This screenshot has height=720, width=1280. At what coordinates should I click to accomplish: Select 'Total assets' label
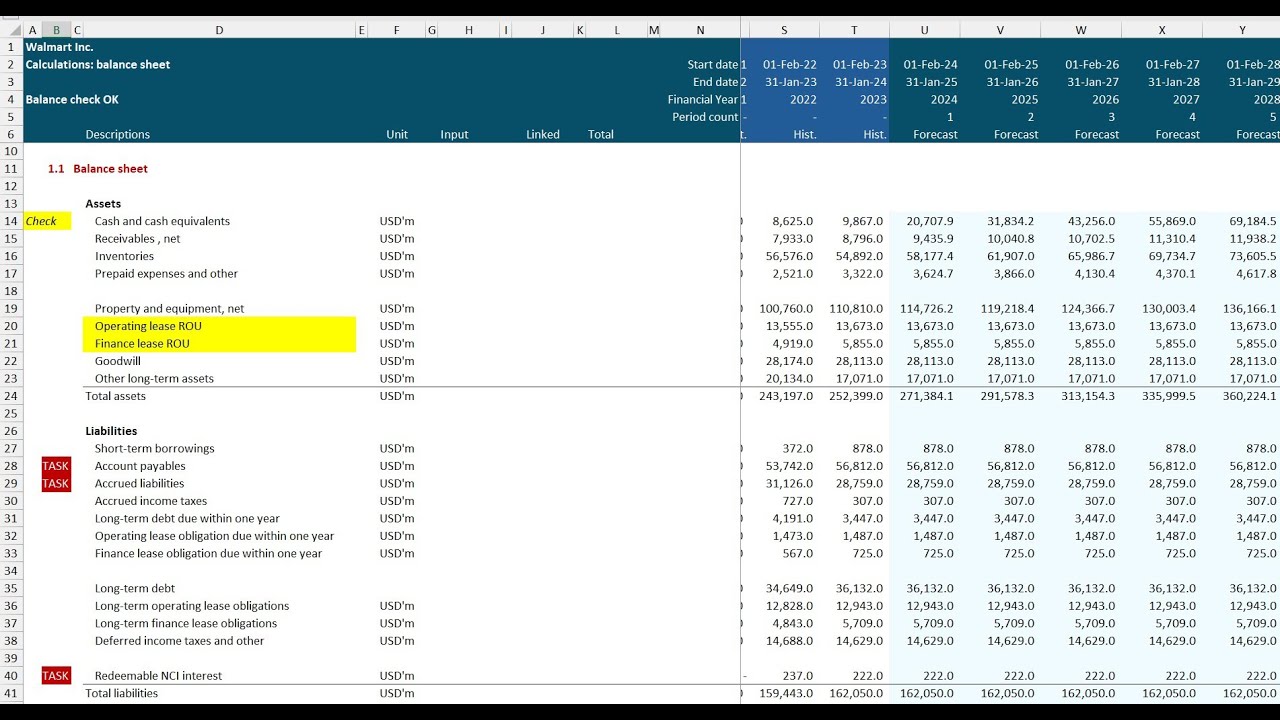coord(116,396)
